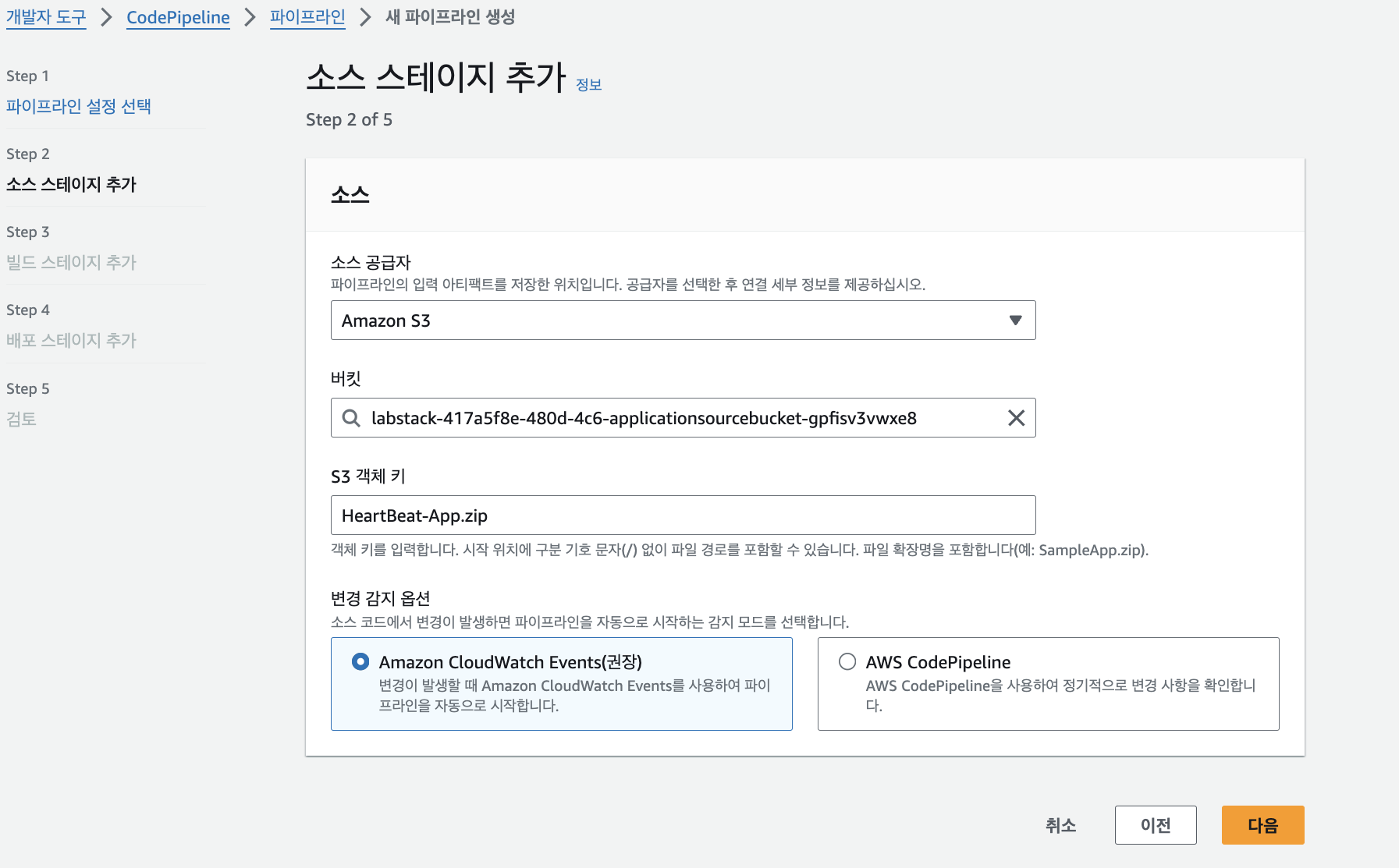Select Step 3 빌드 스테이지 추가
Image resolution: width=1399 pixels, height=868 pixels.
pyautogui.click(x=71, y=262)
